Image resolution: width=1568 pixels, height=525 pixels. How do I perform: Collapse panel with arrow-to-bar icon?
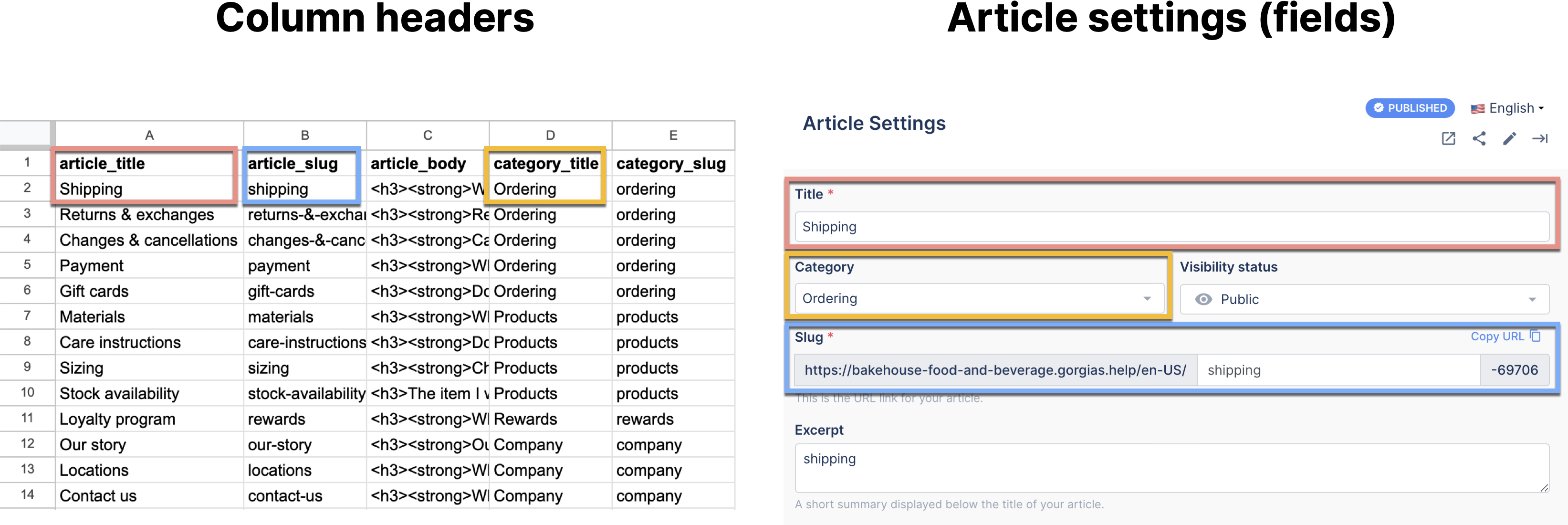pos(1539,139)
